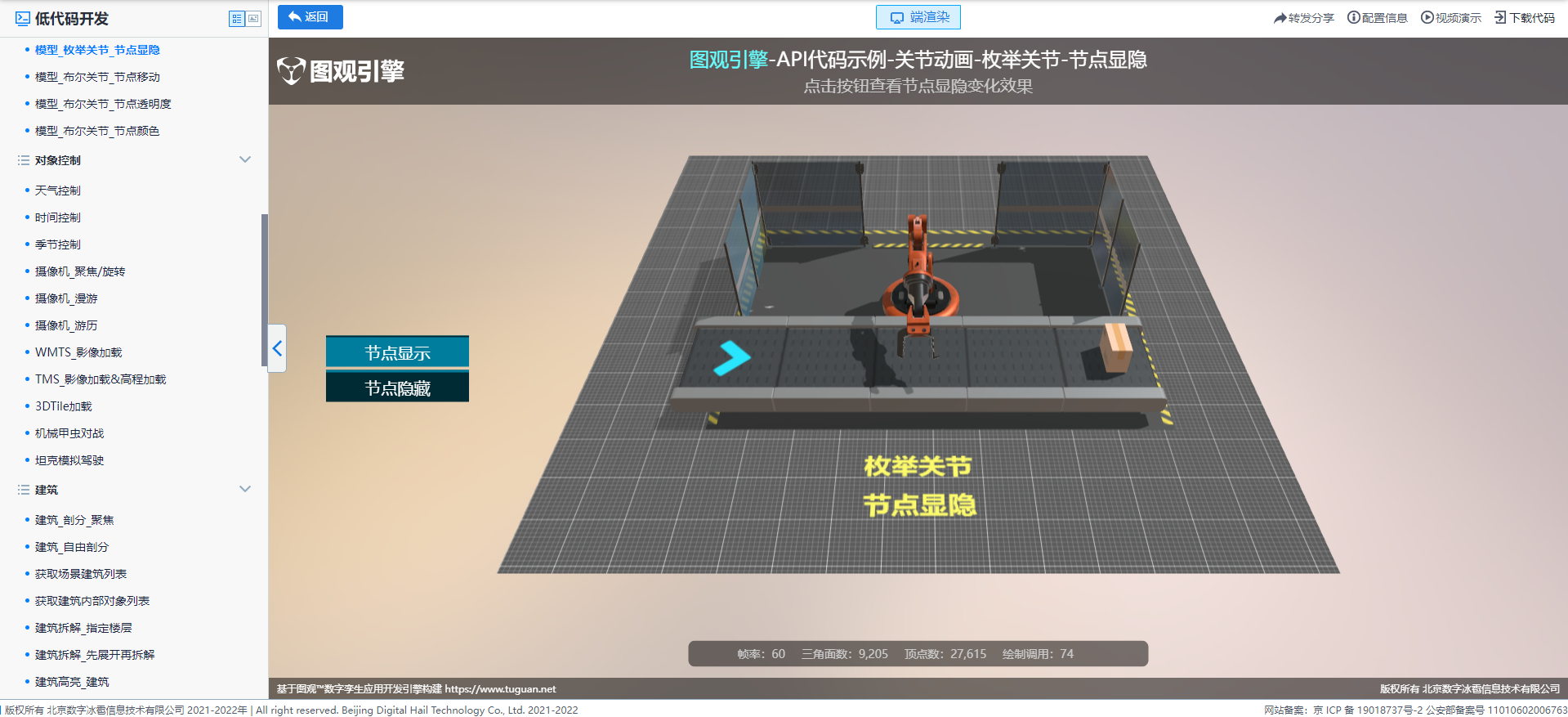Click the 低代码开发 title icon
The height and width of the screenshot is (717, 1568).
22,19
